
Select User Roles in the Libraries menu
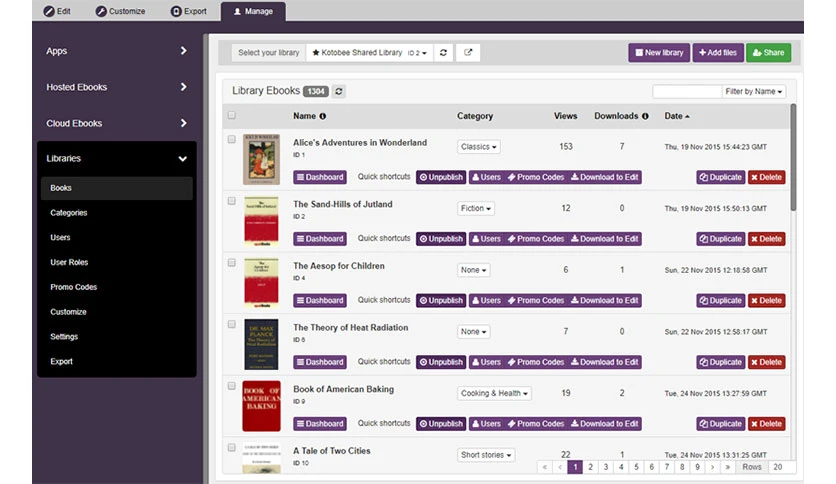pyautogui.click(x=117, y=262)
